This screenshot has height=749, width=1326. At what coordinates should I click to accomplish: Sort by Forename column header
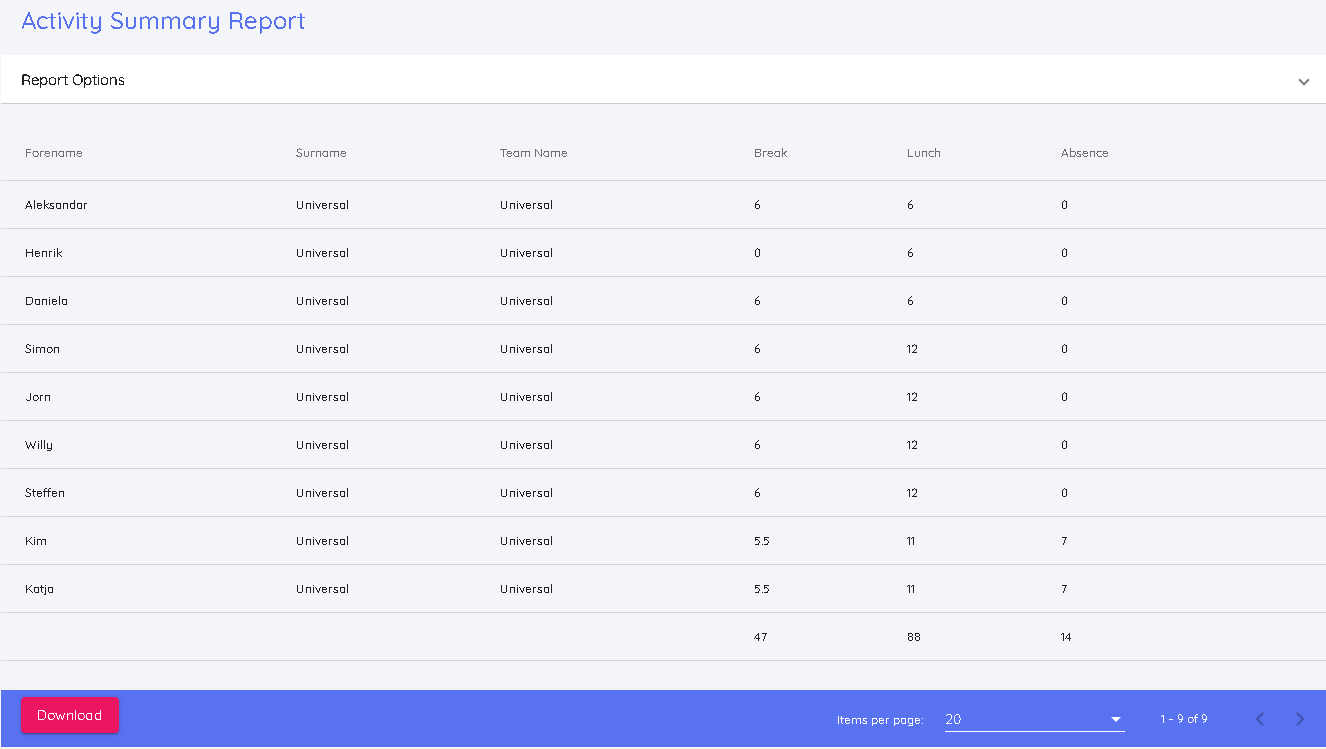click(x=54, y=153)
